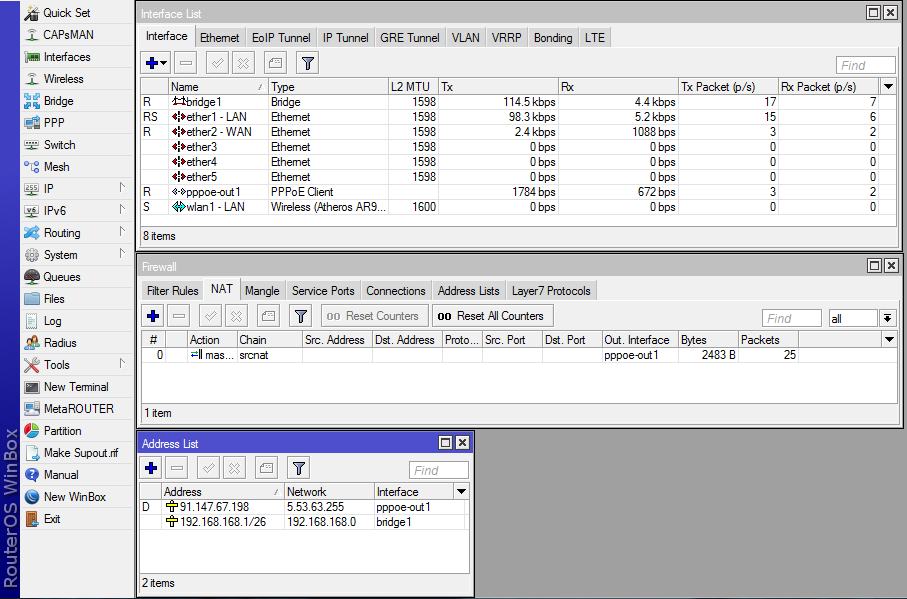Switch to the Ethernet tab
This screenshot has width=907, height=599.
click(x=219, y=38)
